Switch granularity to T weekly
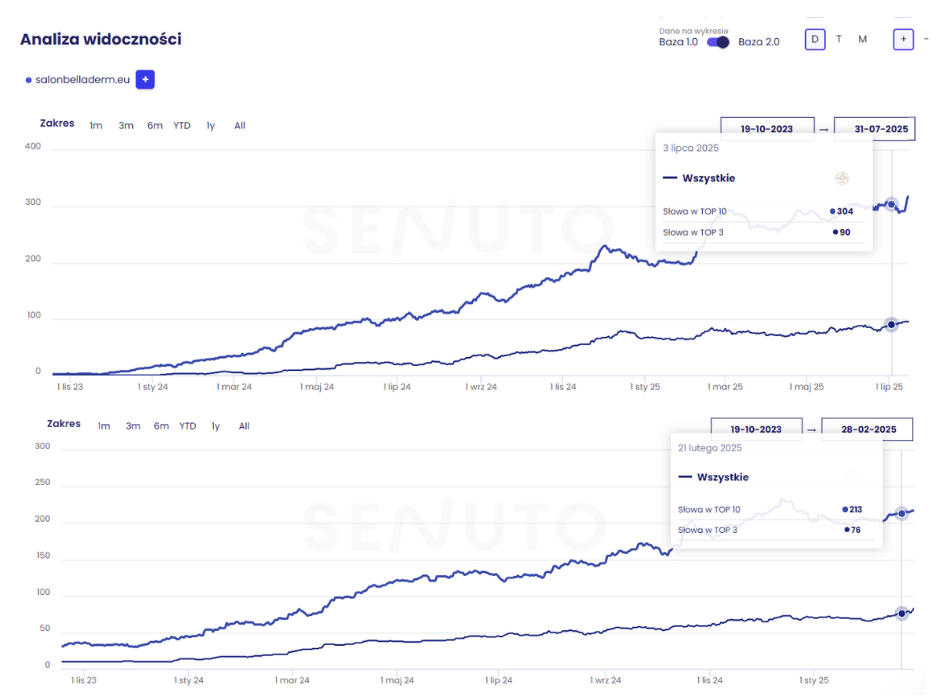The image size is (940, 700). 839,40
